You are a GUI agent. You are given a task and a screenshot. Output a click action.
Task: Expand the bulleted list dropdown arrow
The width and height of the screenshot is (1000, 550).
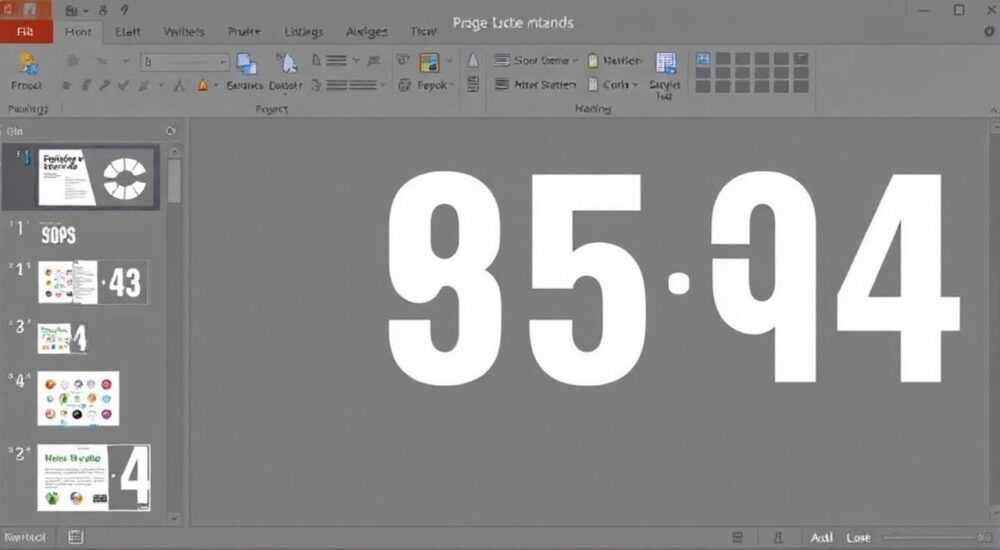point(356,61)
